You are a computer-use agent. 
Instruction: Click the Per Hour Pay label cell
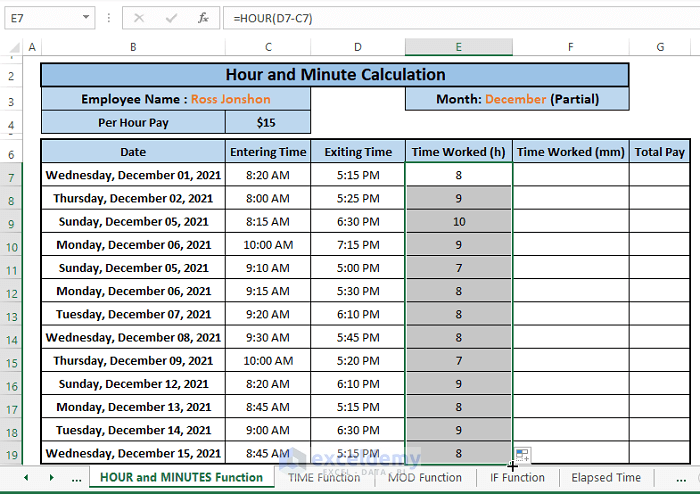[133, 123]
